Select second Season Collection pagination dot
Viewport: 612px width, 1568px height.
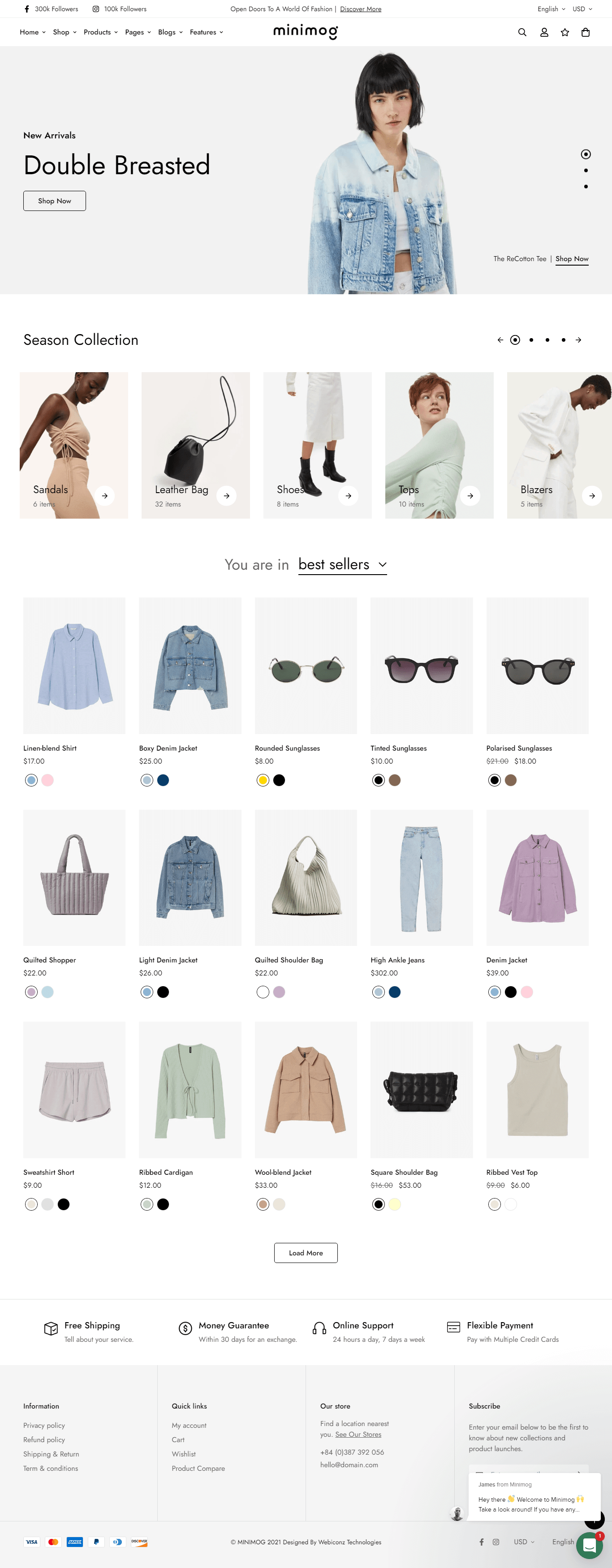point(531,339)
